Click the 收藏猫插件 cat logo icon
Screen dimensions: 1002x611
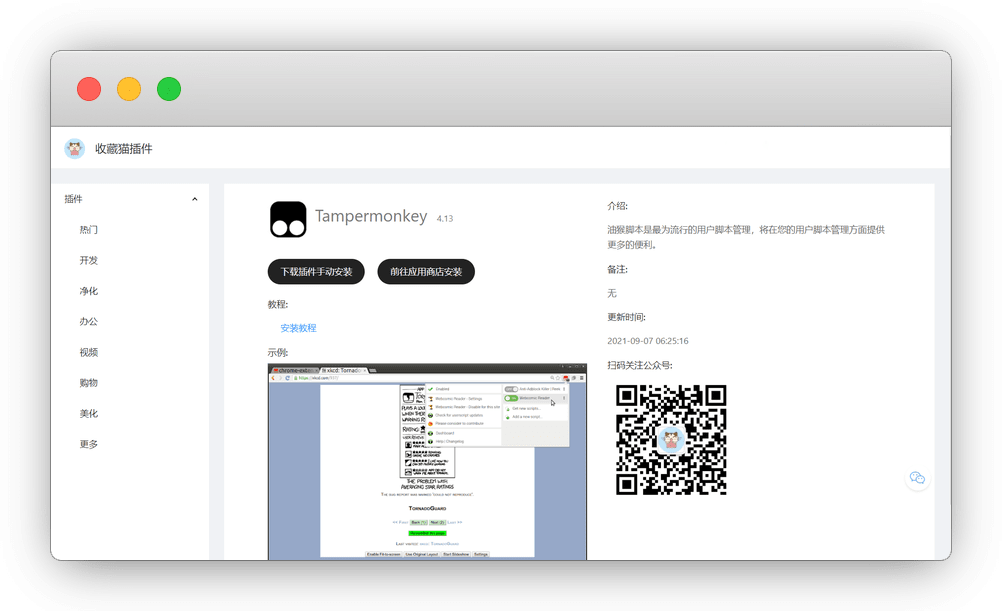[75, 149]
